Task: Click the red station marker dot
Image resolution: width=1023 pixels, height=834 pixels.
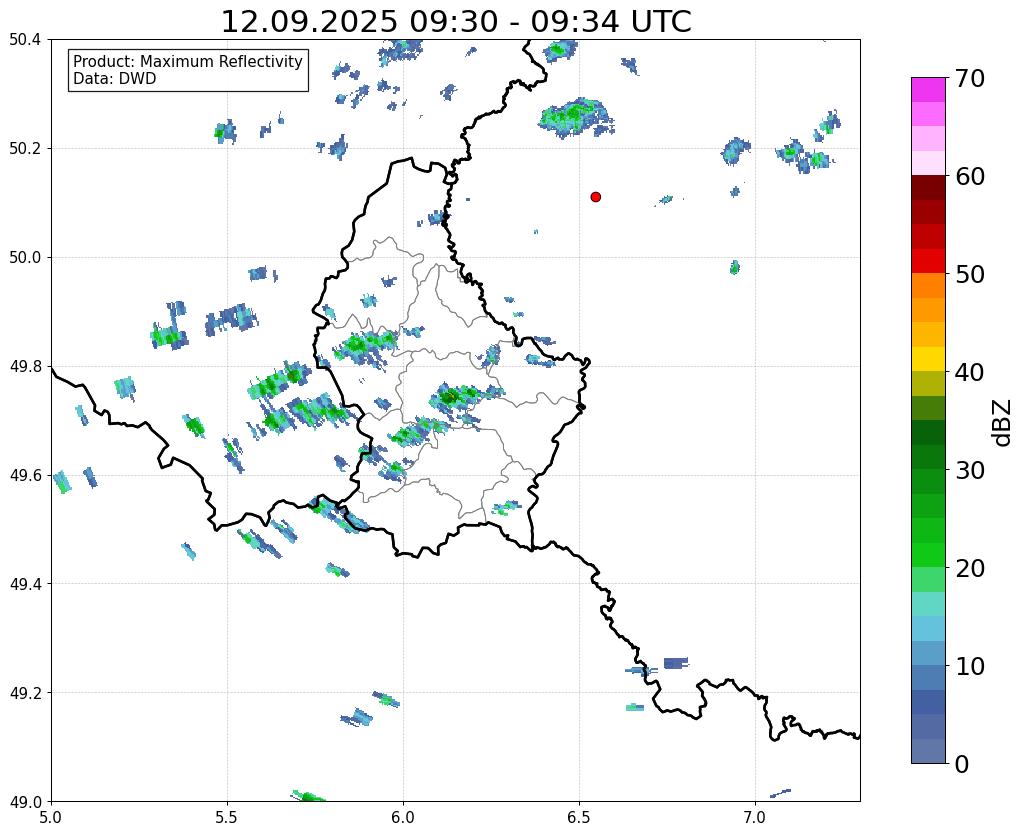Action: [x=595, y=196]
